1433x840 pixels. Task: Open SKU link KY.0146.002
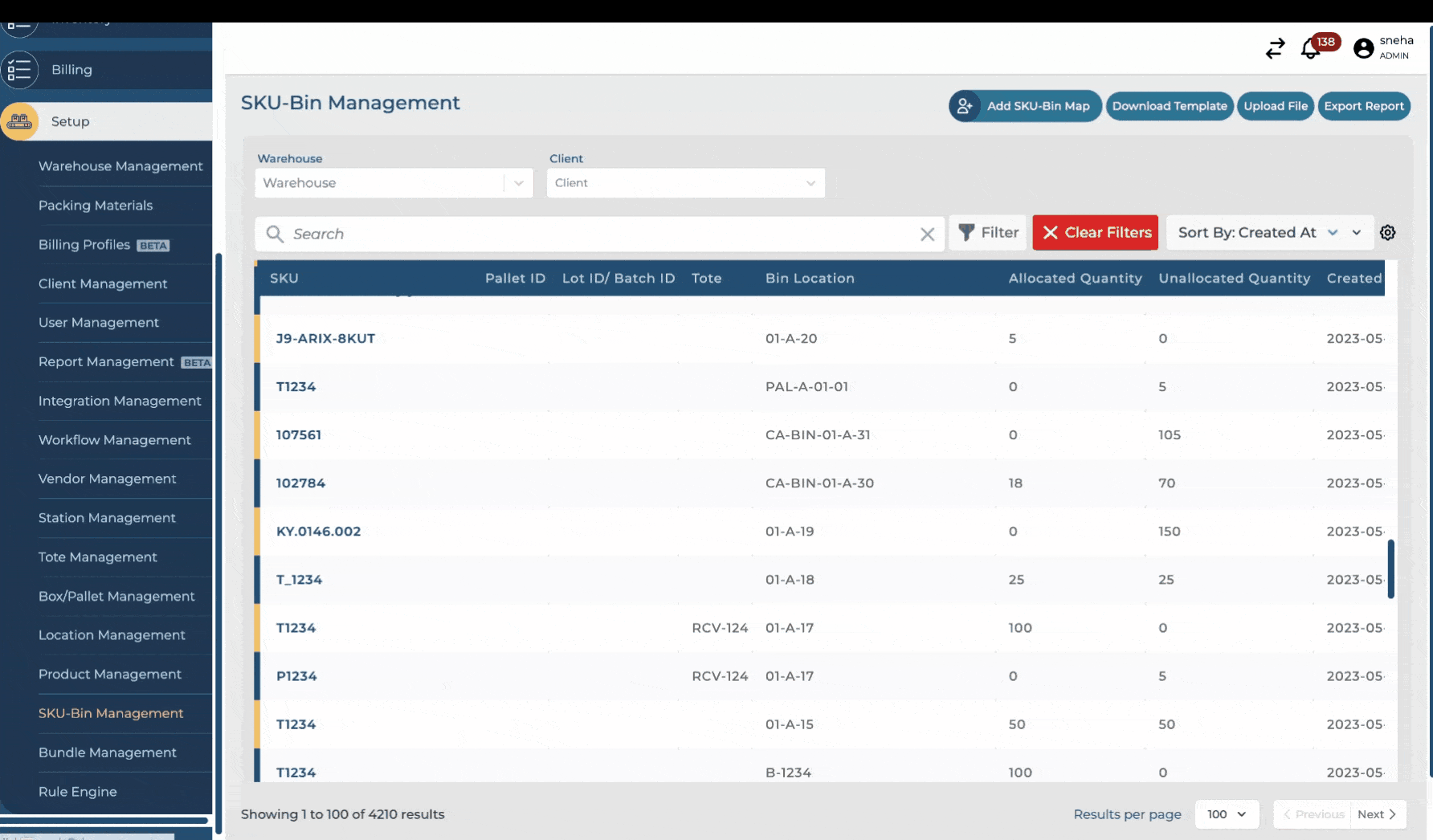point(318,532)
